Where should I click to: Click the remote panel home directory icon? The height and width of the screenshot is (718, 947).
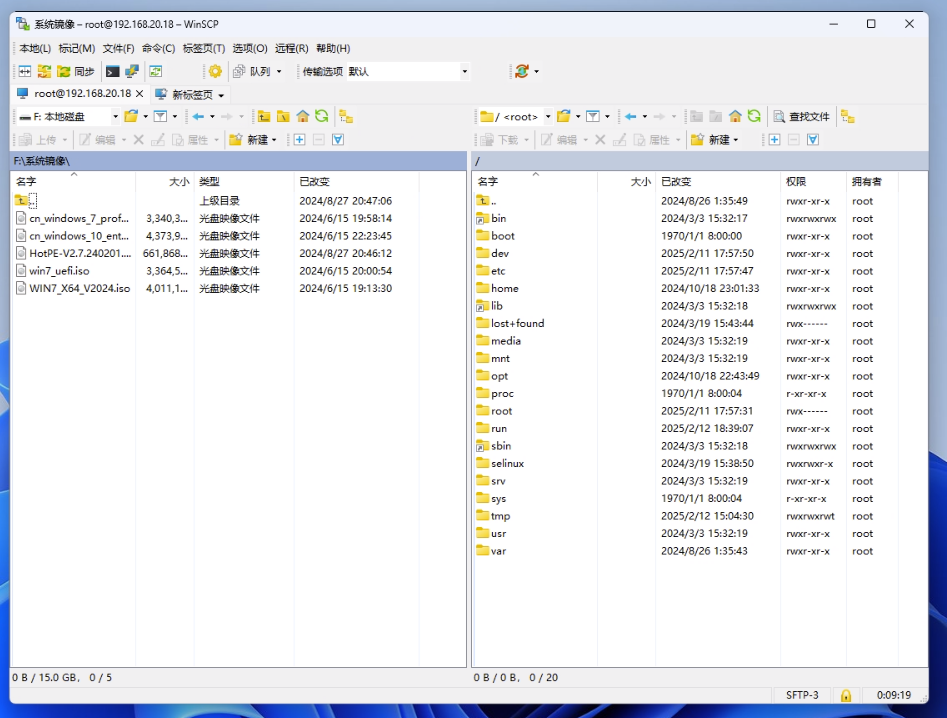click(735, 116)
